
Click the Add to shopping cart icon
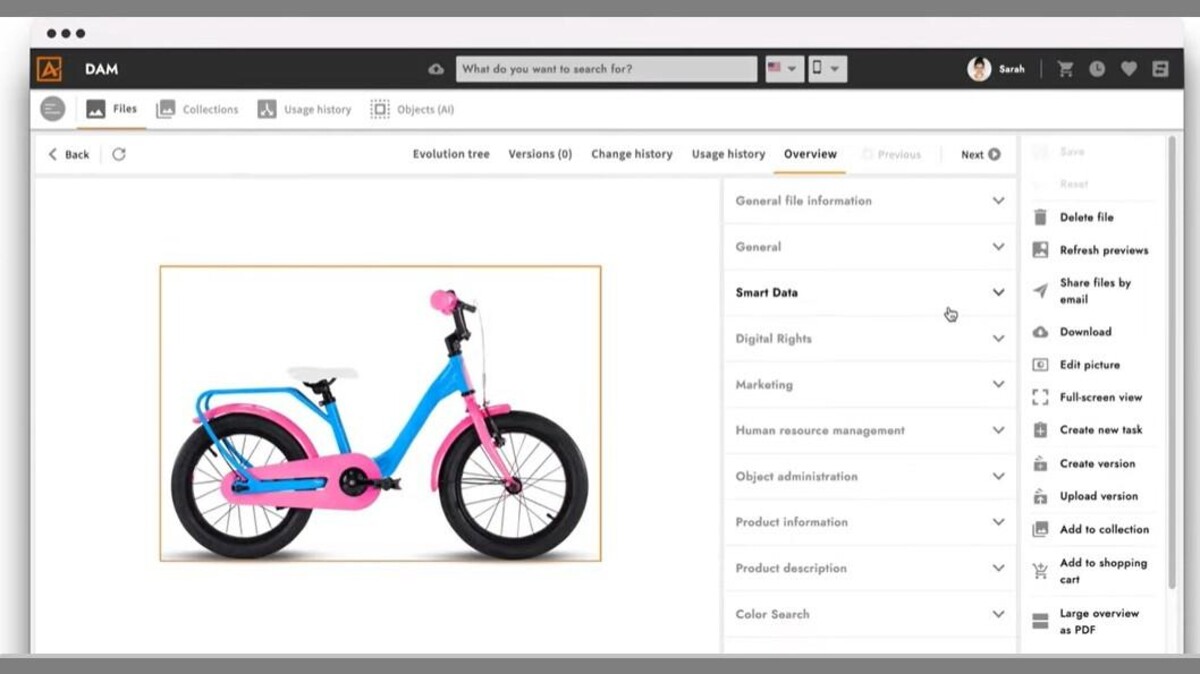1040,571
